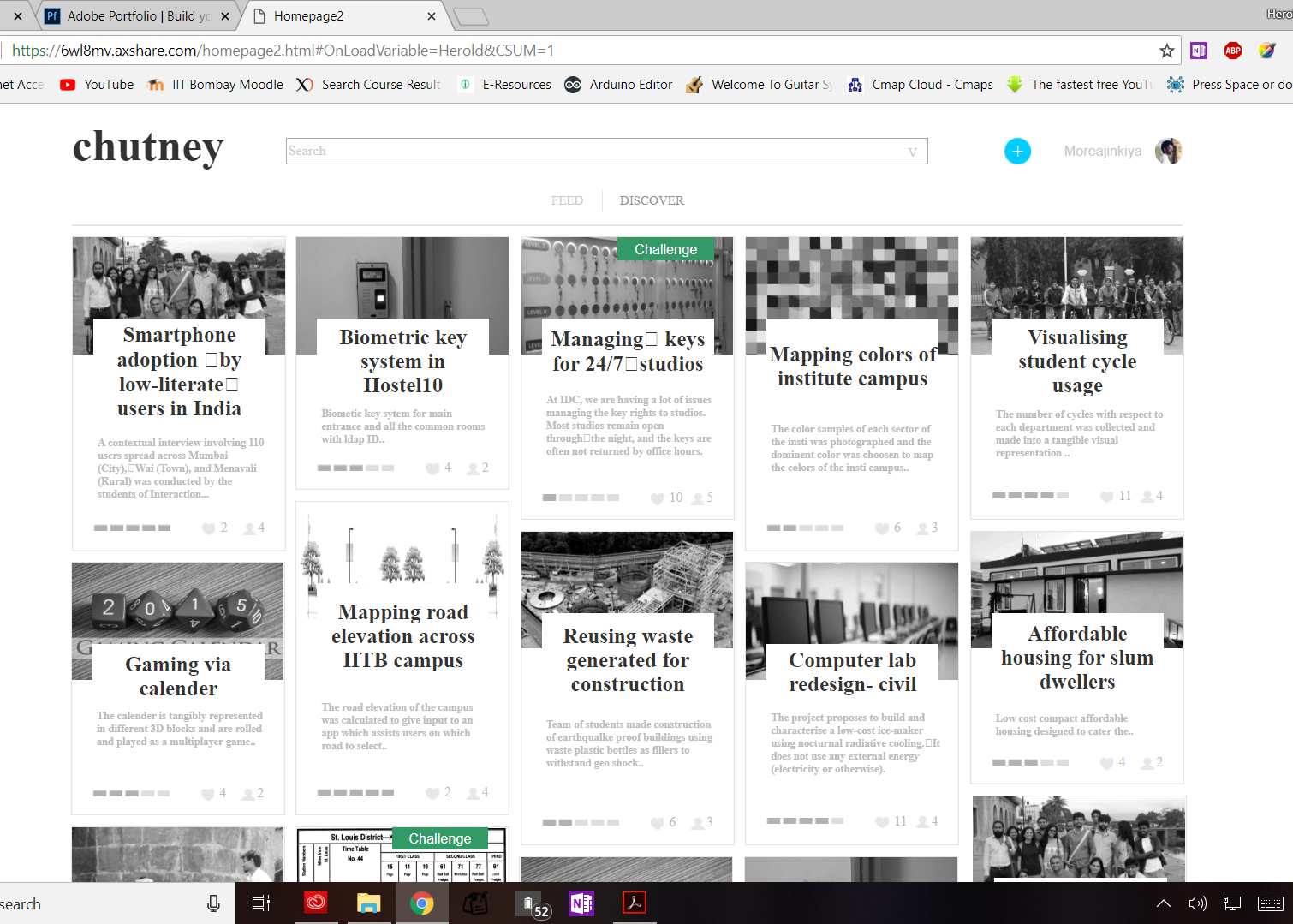Viewport: 1293px width, 924px height.
Task: Click people icon on Managing keys card
Action: pos(697,498)
